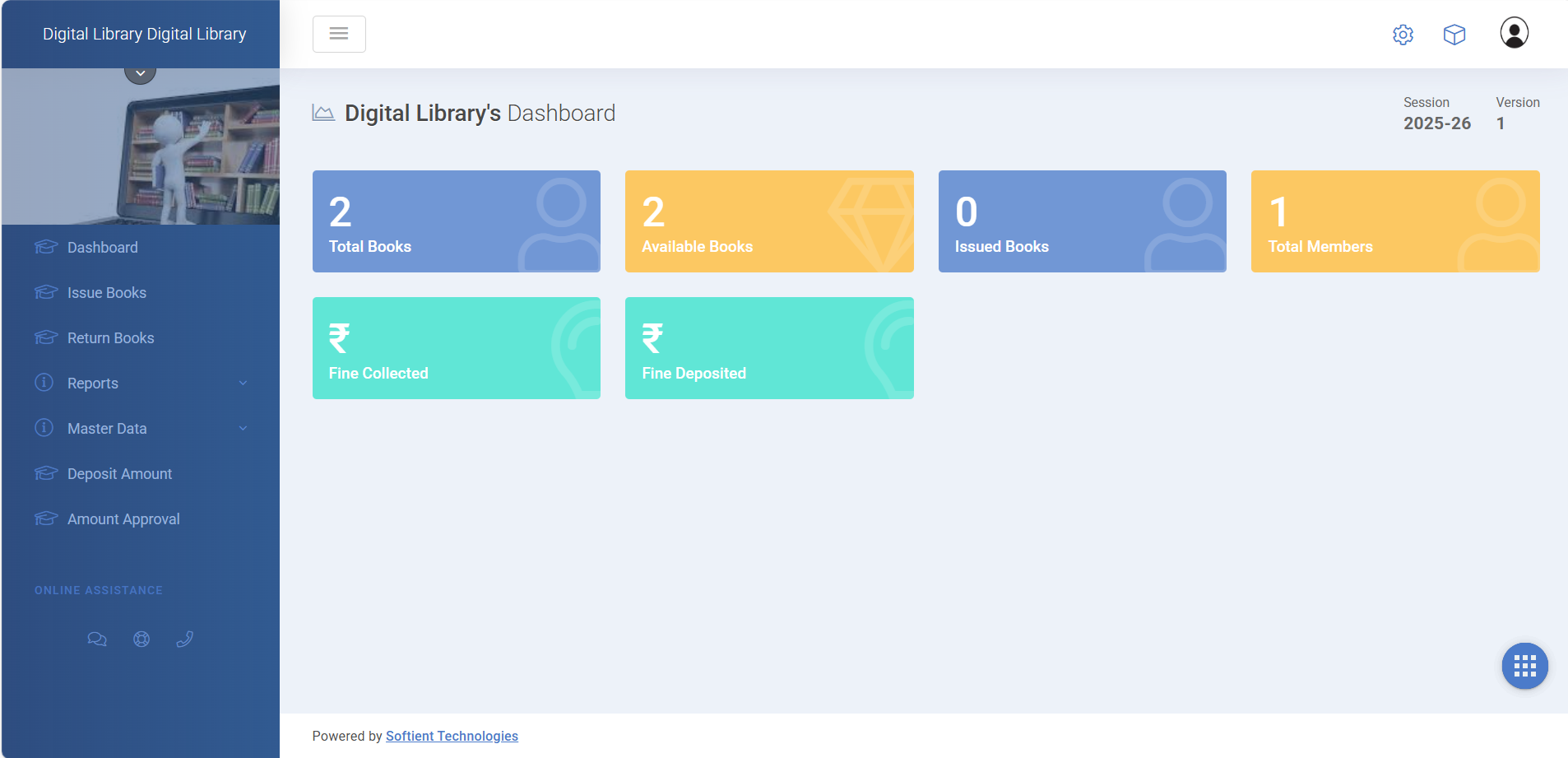Click graduation cap icon beside Return Books
The width and height of the screenshot is (1568, 758).
[x=46, y=337]
